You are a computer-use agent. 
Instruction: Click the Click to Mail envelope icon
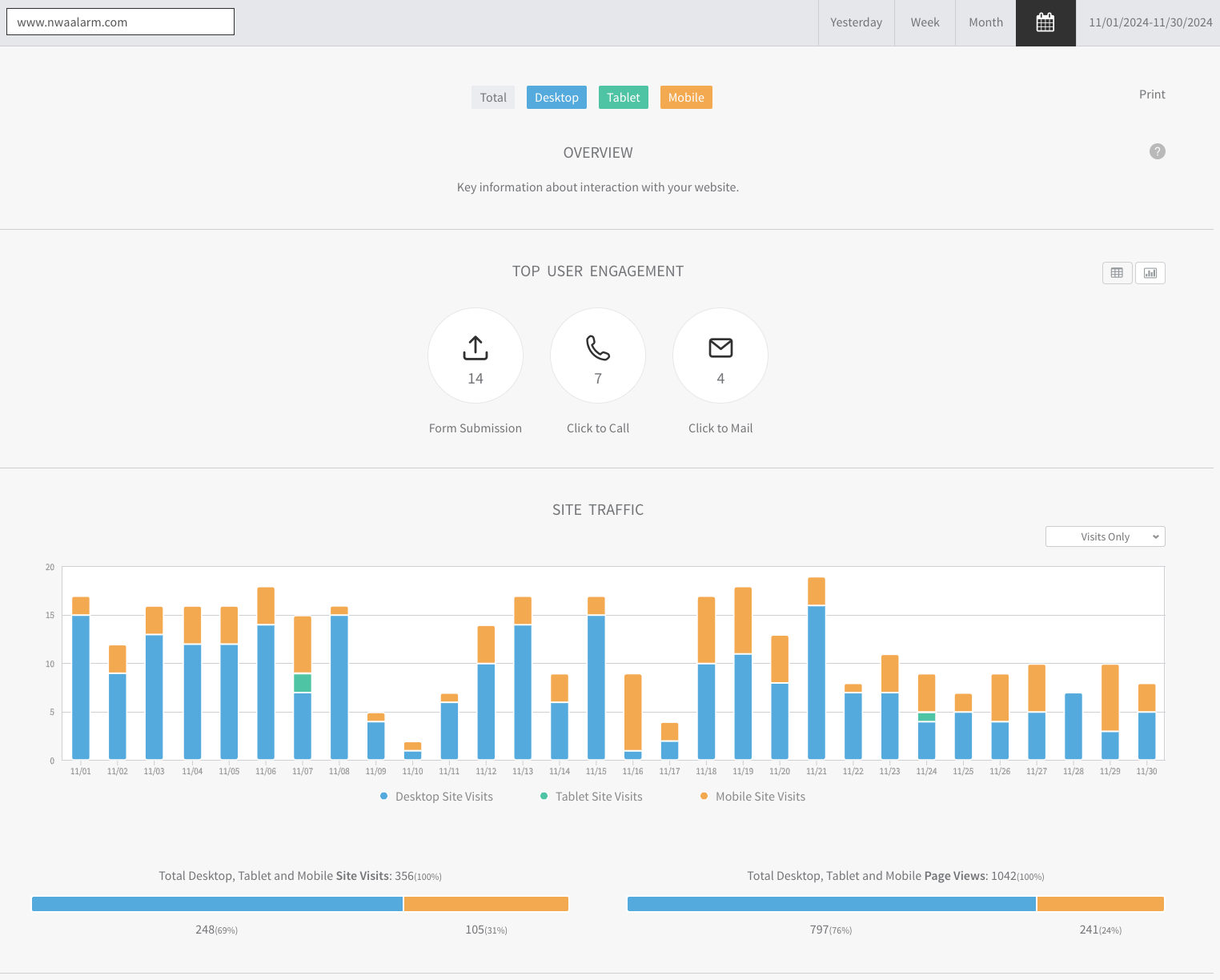[x=720, y=348]
